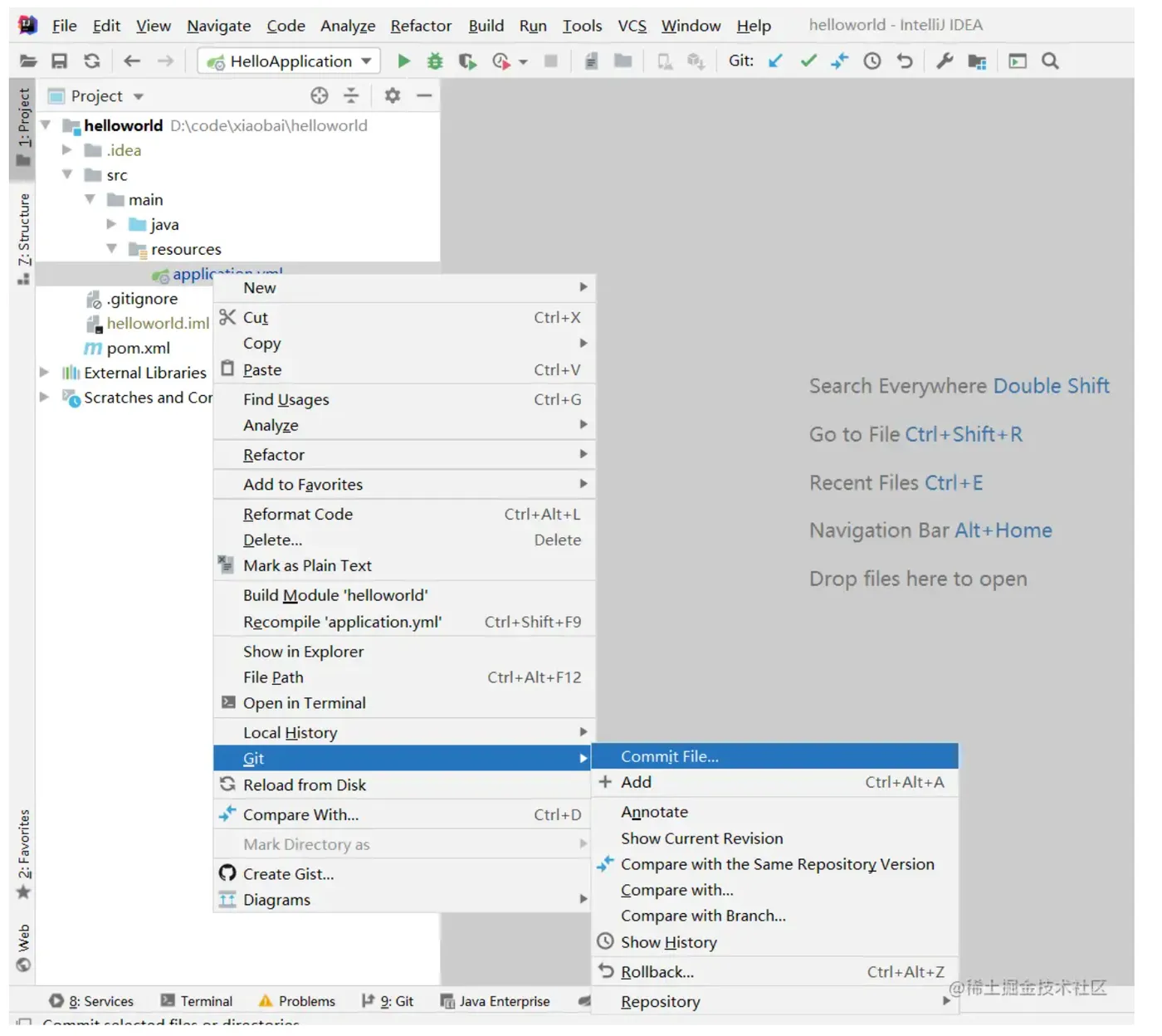
Task: Collapse the resources folder node
Action: [x=112, y=250]
